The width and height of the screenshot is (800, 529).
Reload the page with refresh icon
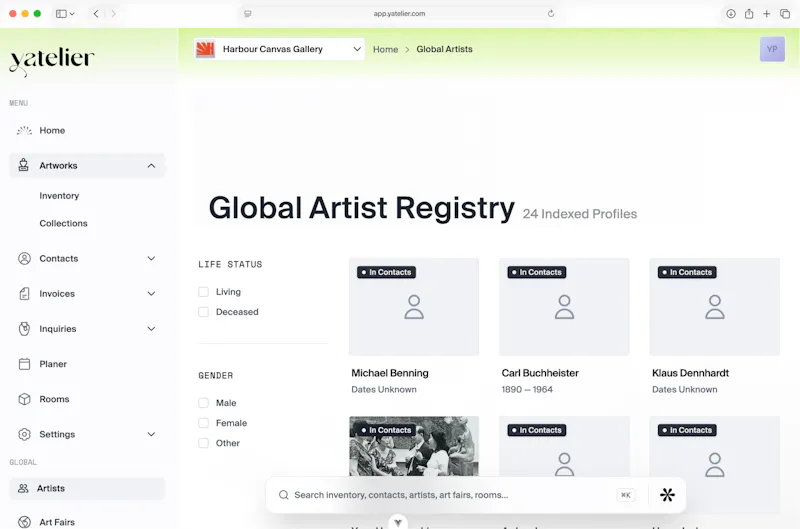(x=551, y=14)
